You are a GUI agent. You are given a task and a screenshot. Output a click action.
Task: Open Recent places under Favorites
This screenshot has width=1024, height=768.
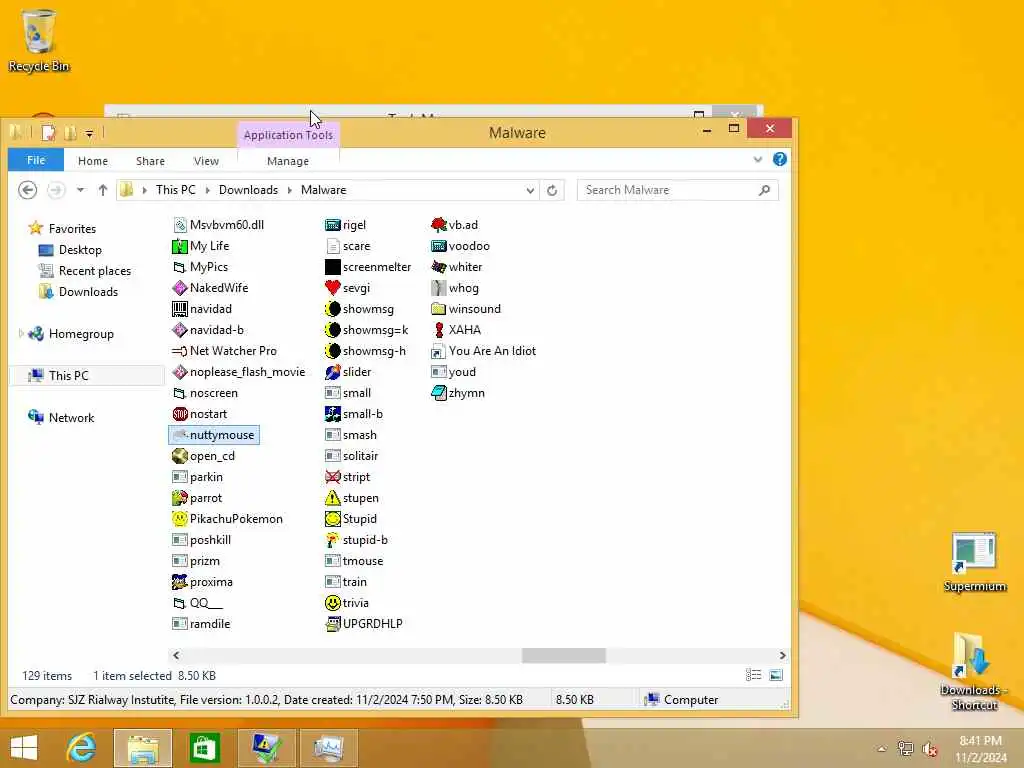pyautogui.click(x=95, y=270)
